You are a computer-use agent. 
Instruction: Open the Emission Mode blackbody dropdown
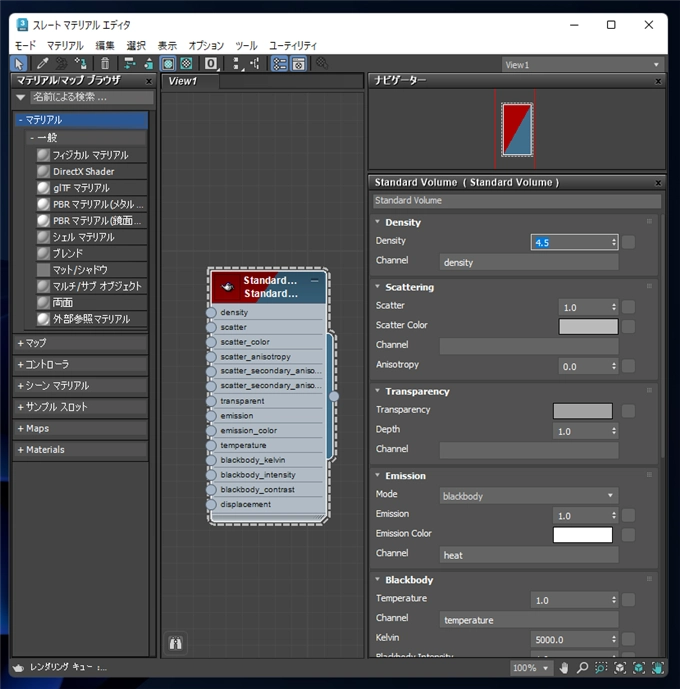coord(528,496)
